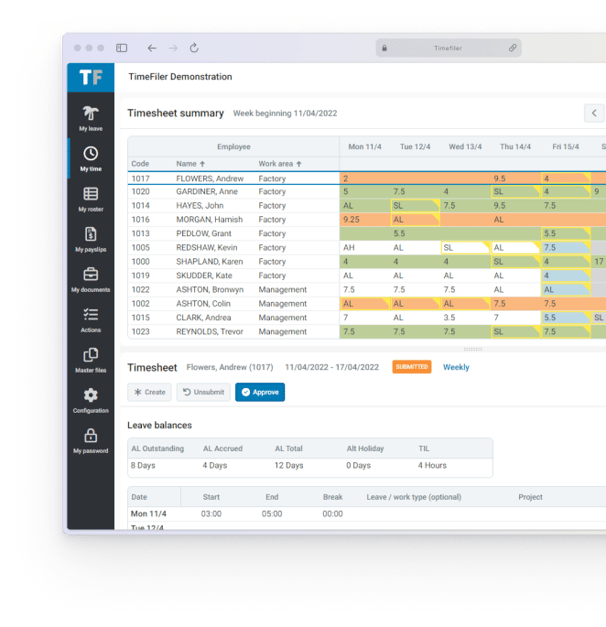Open the Actions sidebar item
The width and height of the screenshot is (606, 627).
coord(91,320)
